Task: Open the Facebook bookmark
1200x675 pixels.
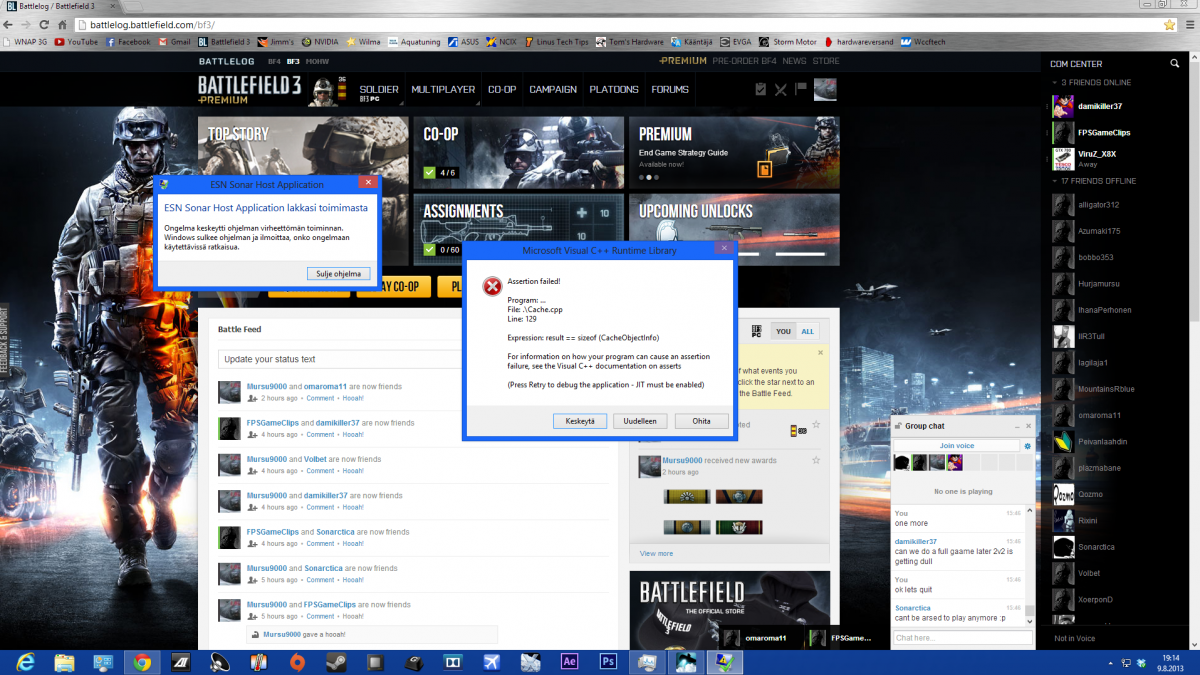Action: [128, 42]
